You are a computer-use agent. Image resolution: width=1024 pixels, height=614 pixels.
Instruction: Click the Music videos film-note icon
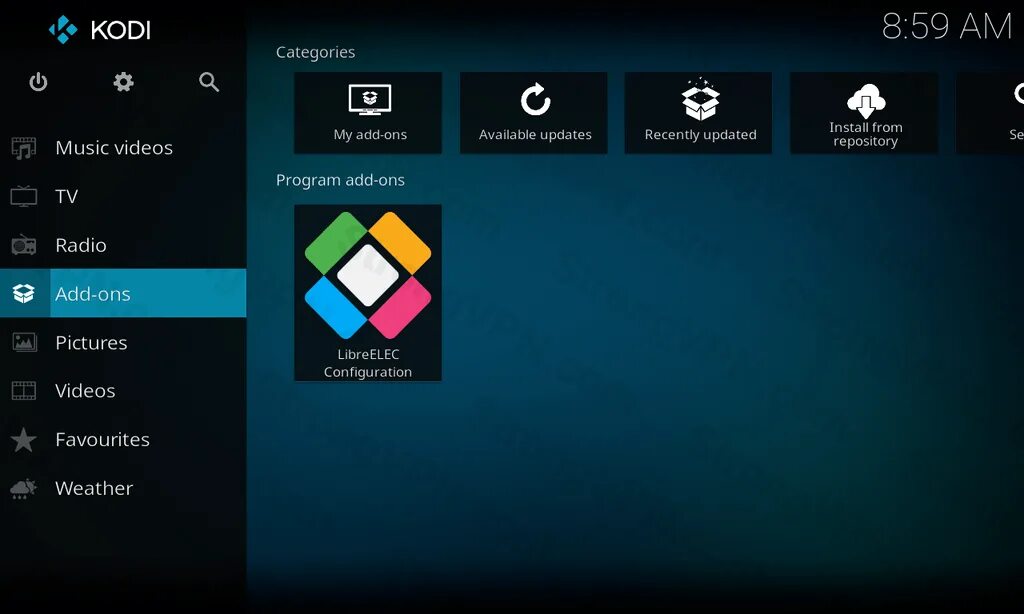point(24,148)
